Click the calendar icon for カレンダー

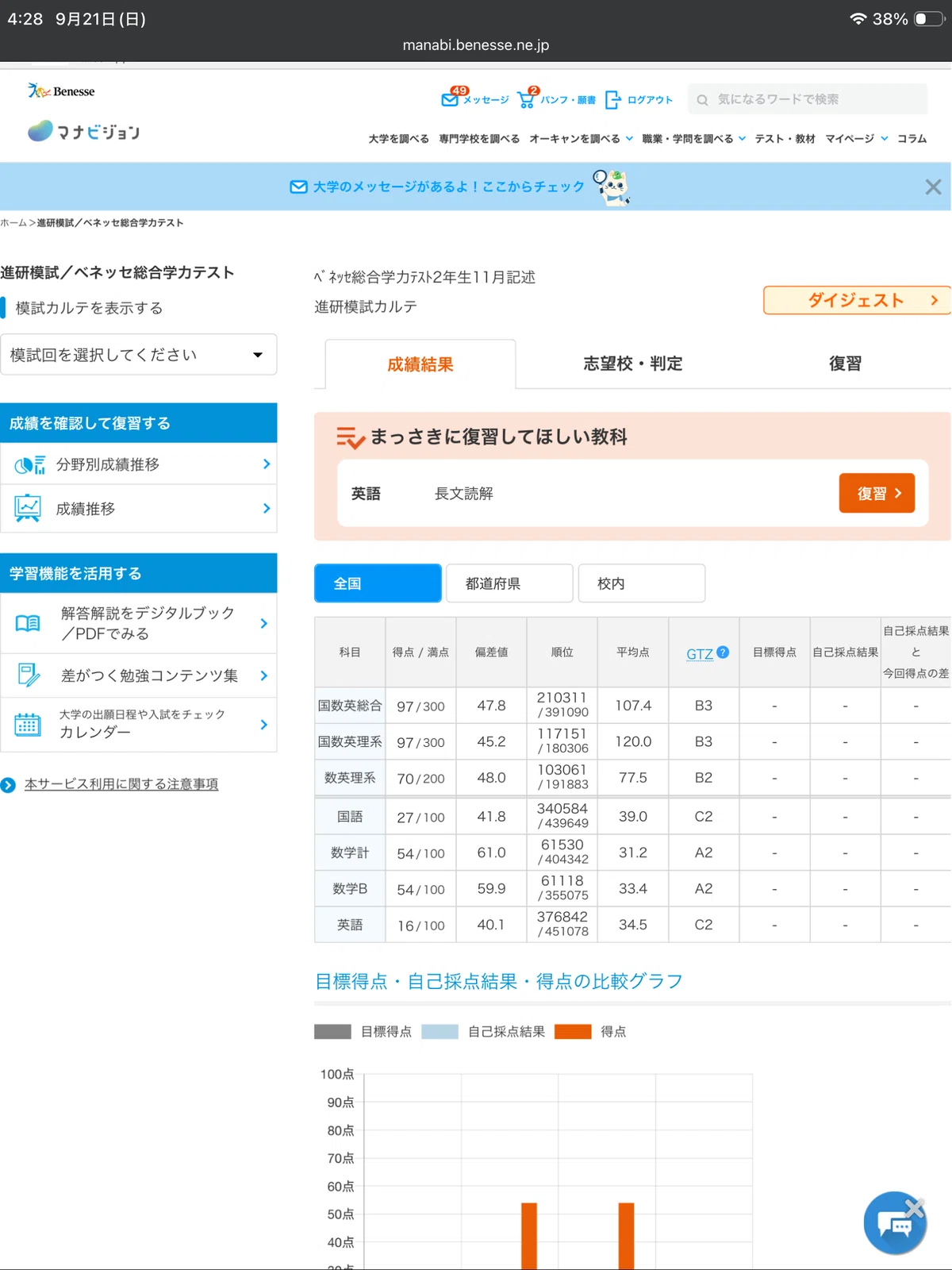pos(28,724)
